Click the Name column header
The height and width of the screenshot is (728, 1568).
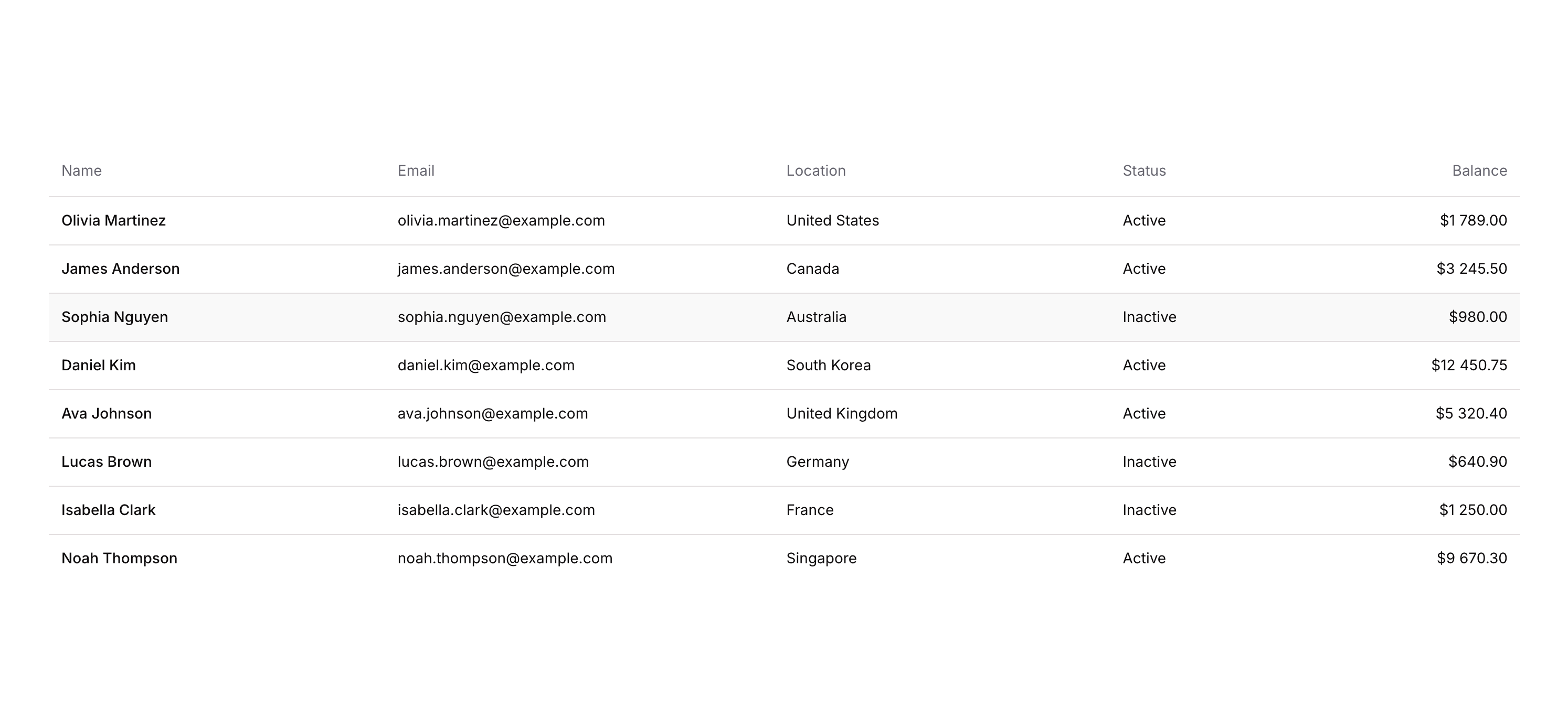(x=81, y=171)
